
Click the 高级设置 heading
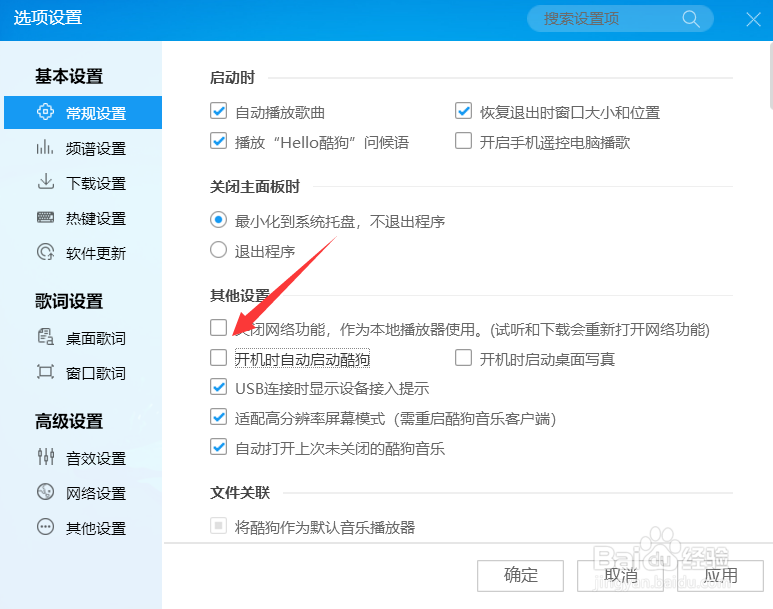(69, 421)
